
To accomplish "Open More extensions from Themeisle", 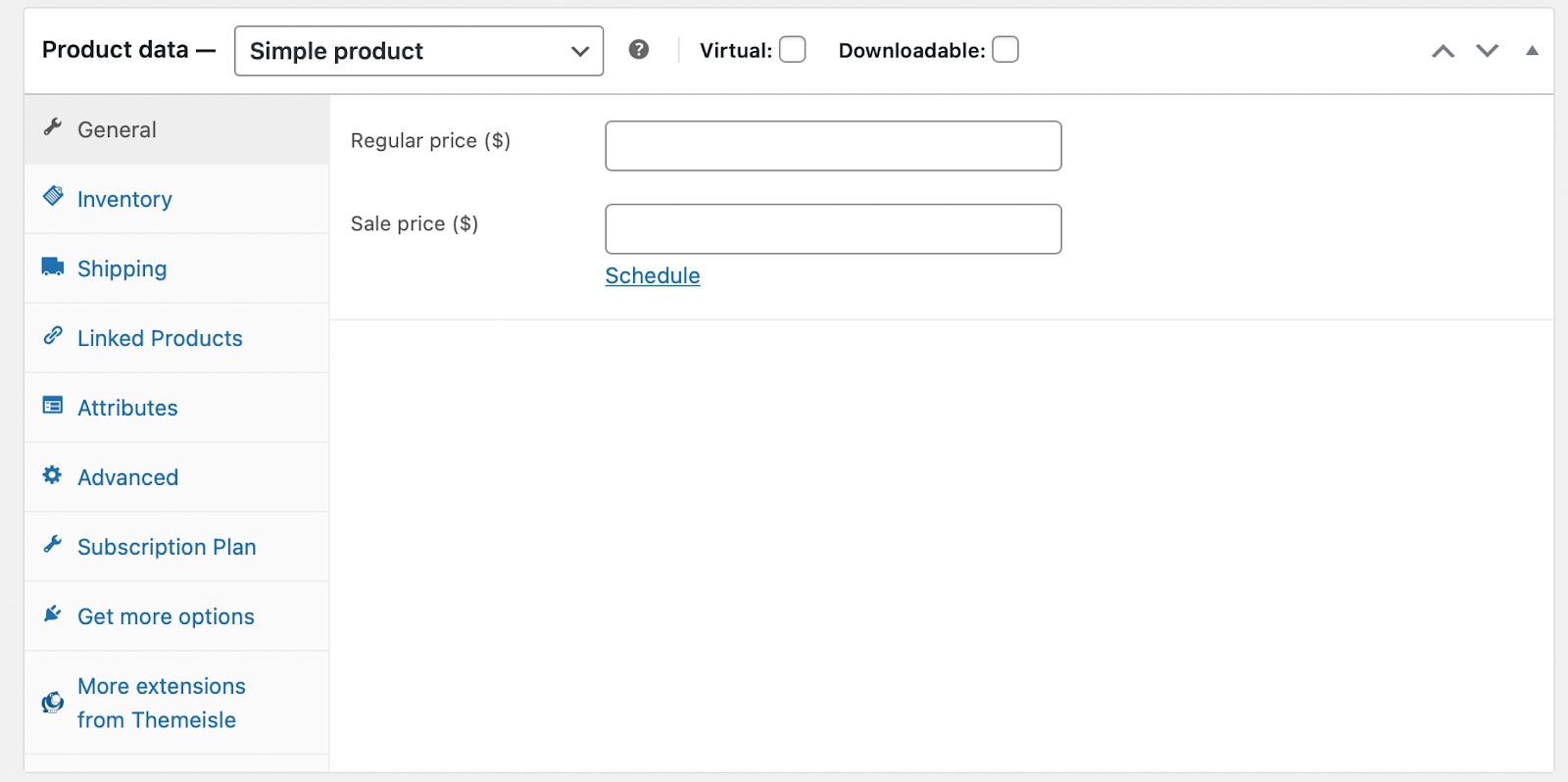I will tap(162, 702).
